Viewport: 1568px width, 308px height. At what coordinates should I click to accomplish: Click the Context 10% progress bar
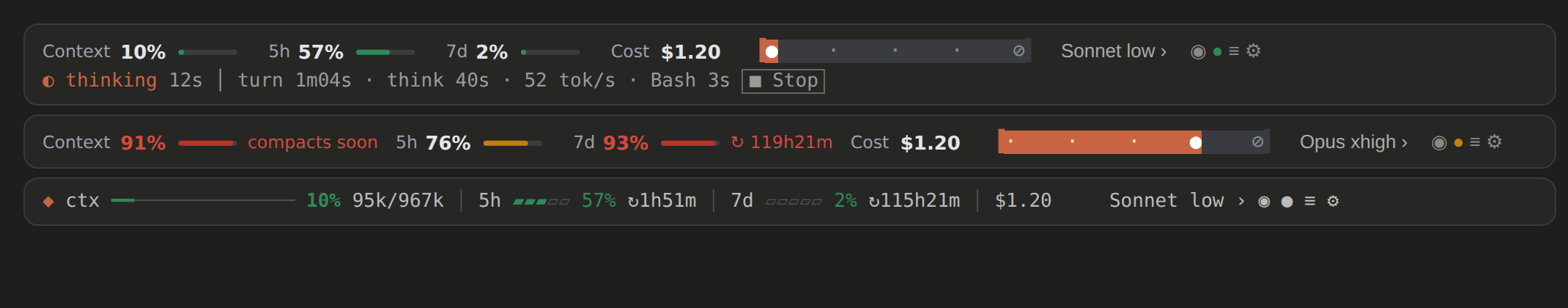pyautogui.click(x=207, y=52)
